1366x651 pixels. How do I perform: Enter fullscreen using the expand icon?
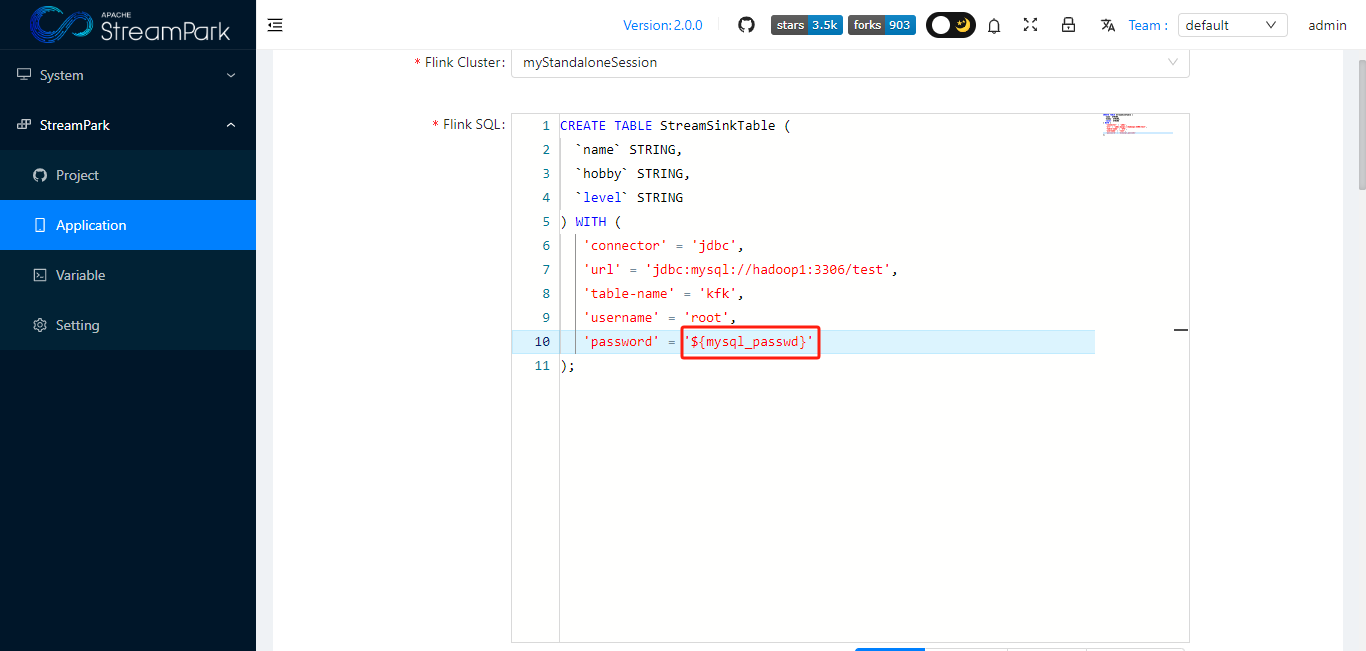pos(1030,25)
